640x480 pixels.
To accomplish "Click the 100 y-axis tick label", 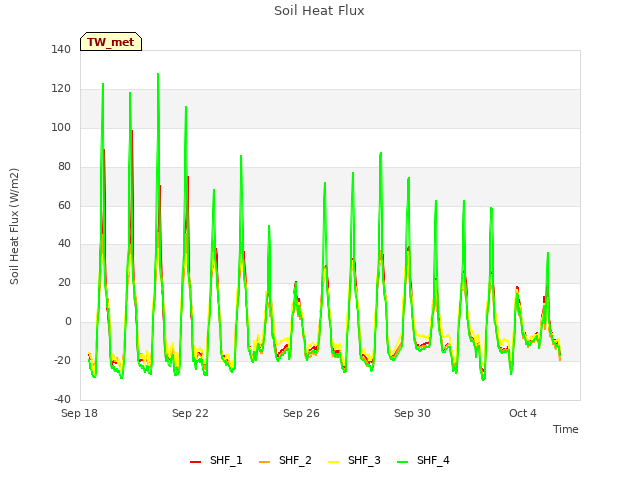I will [x=61, y=127].
